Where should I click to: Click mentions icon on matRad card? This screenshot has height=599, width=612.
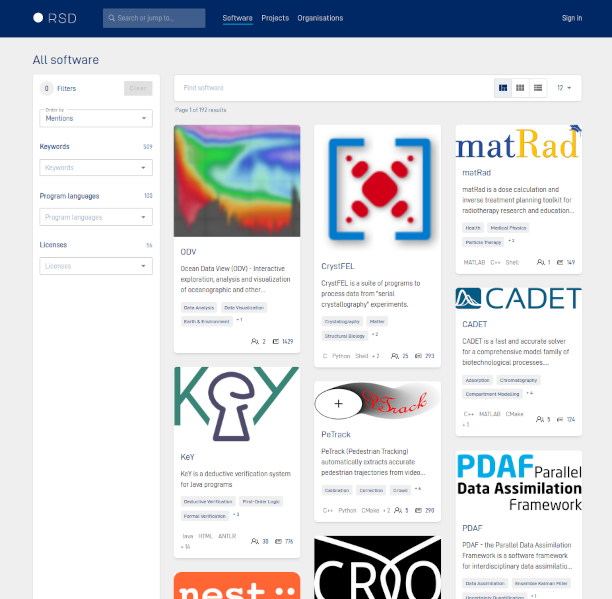coord(560,262)
